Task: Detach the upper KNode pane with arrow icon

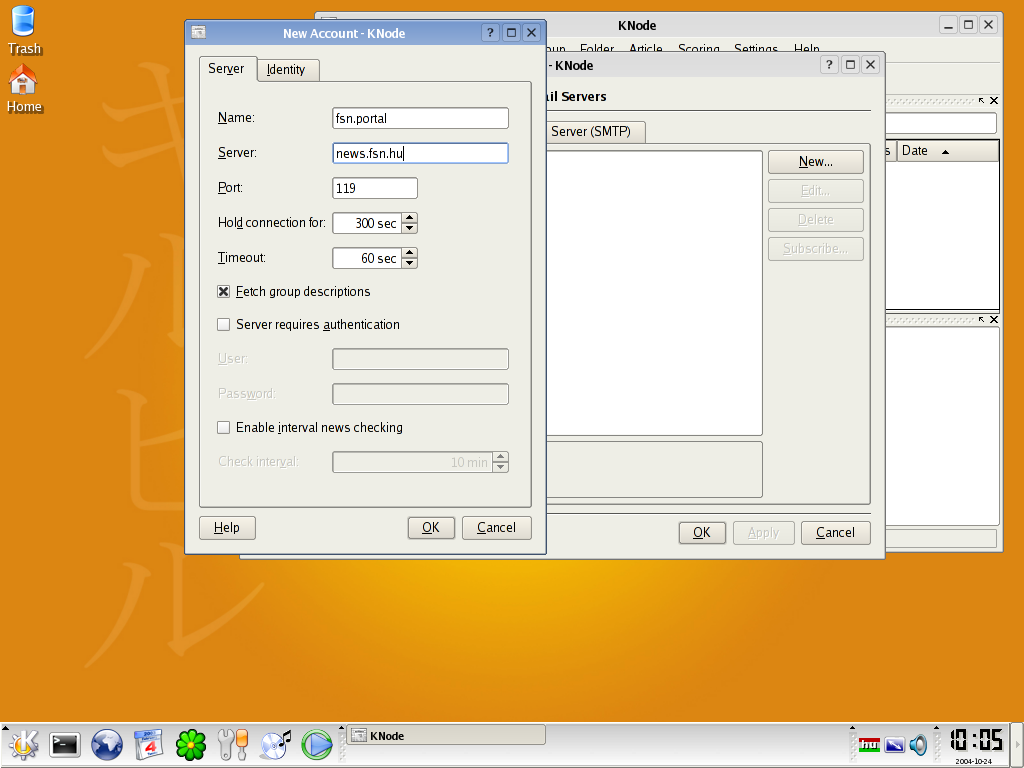Action: (x=982, y=101)
